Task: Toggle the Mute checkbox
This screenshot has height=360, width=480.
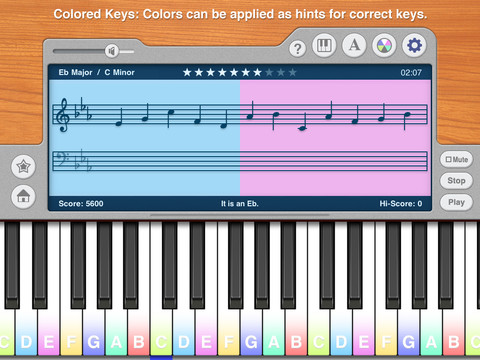Action: point(456,159)
